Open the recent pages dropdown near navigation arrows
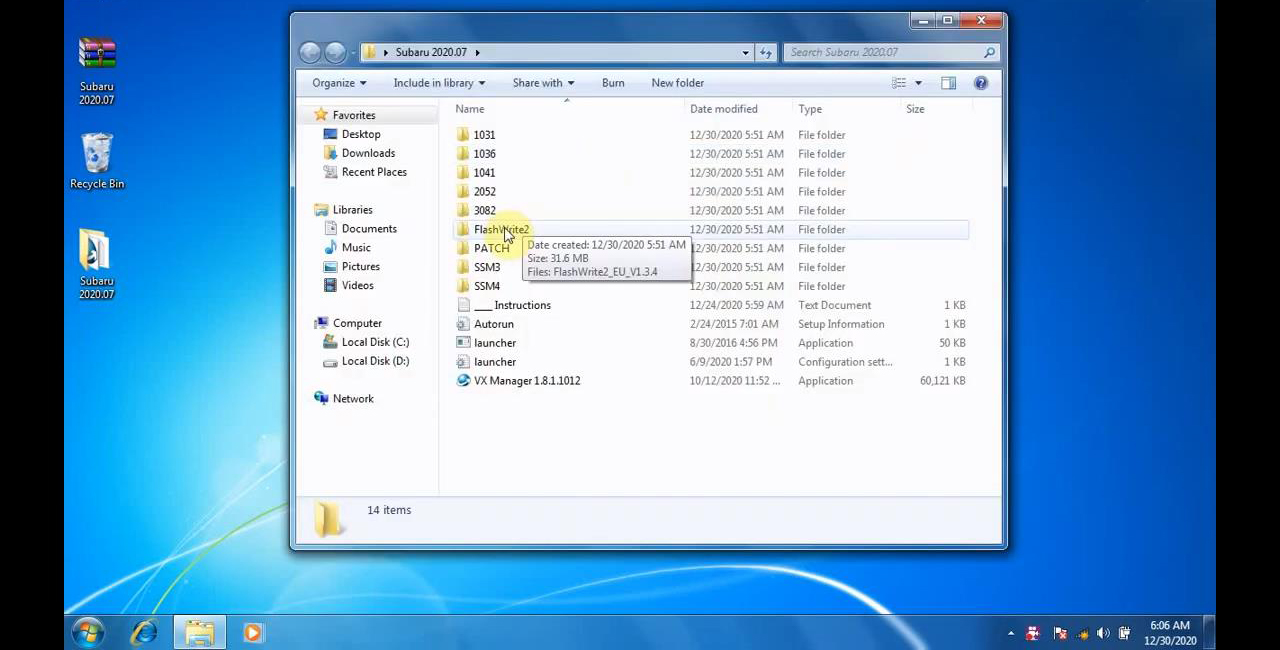The image size is (1280, 650). pos(354,52)
